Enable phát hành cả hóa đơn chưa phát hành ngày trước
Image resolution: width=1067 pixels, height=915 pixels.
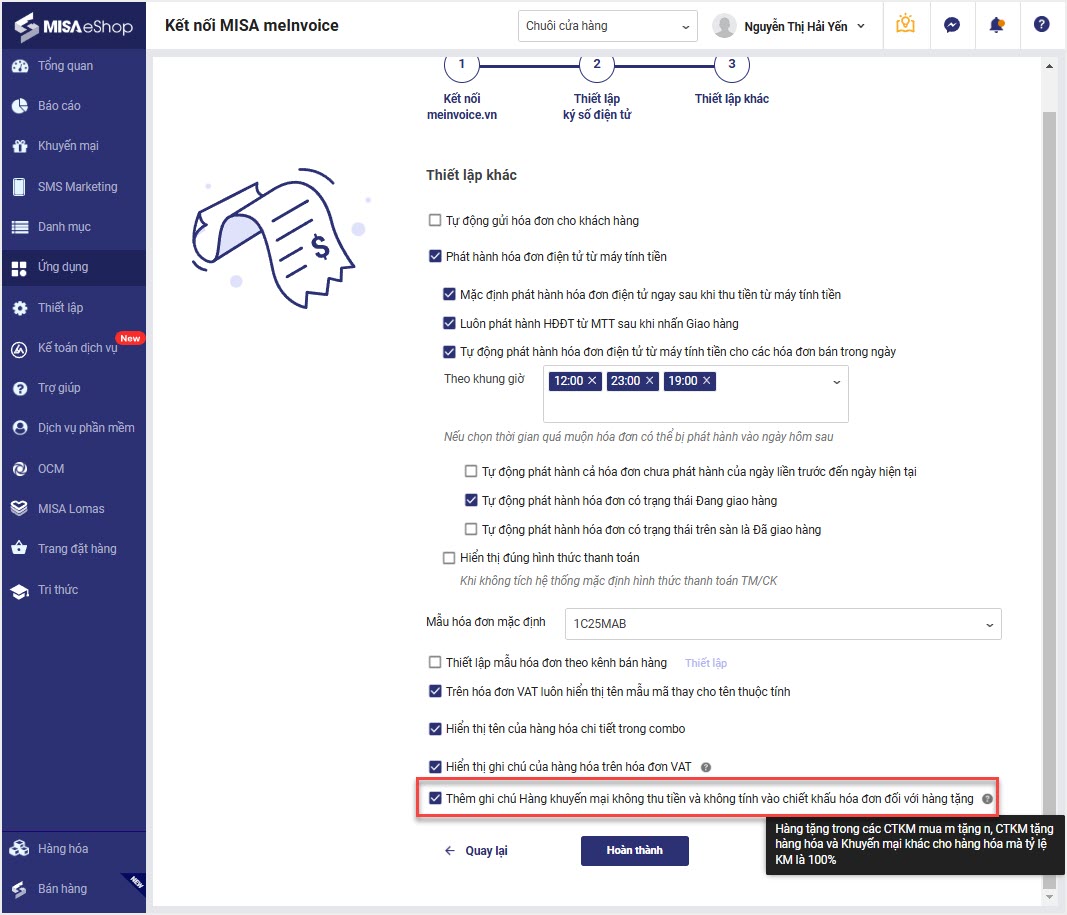pos(471,471)
